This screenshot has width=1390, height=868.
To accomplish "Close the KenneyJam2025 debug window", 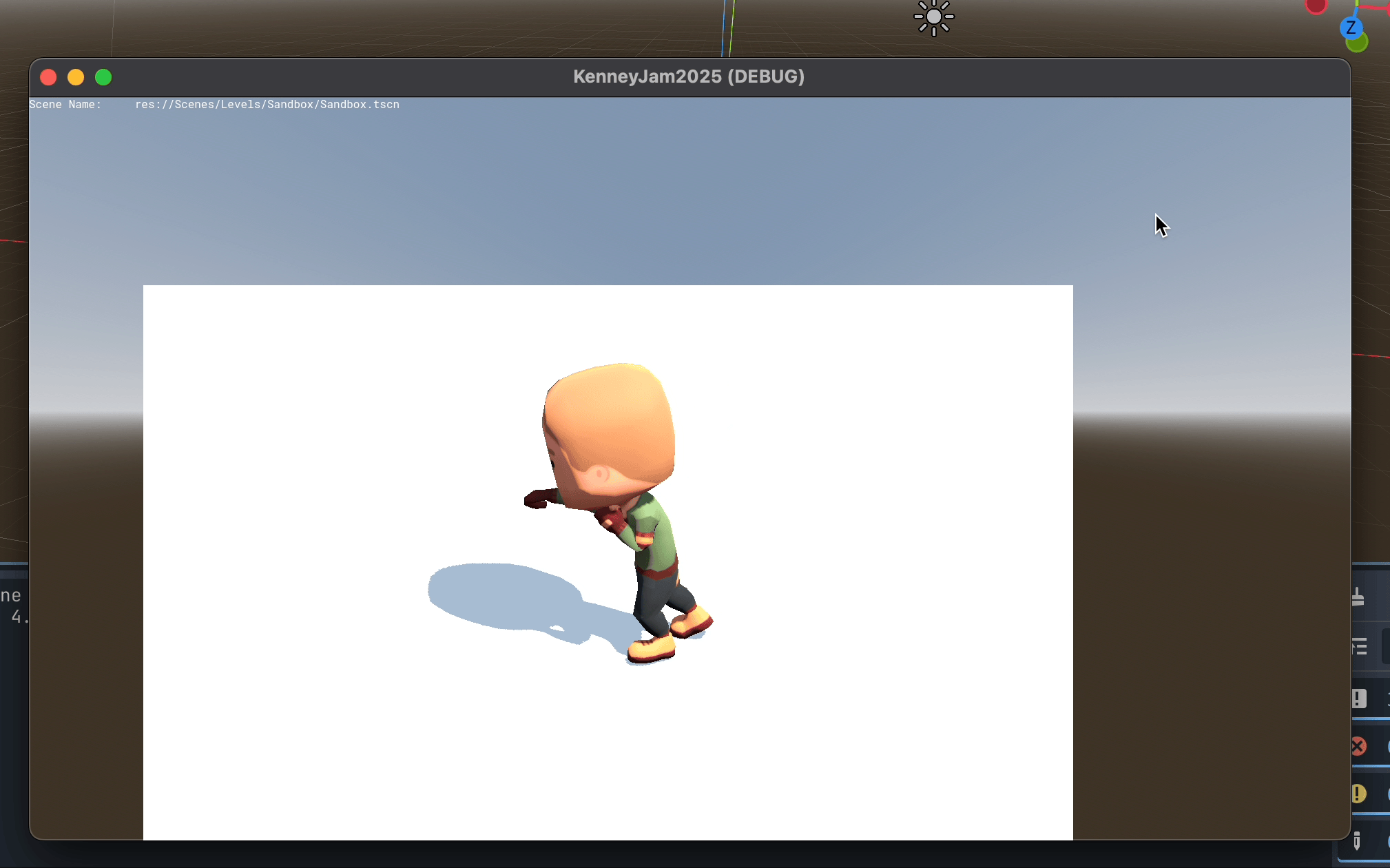I will coord(48,77).
